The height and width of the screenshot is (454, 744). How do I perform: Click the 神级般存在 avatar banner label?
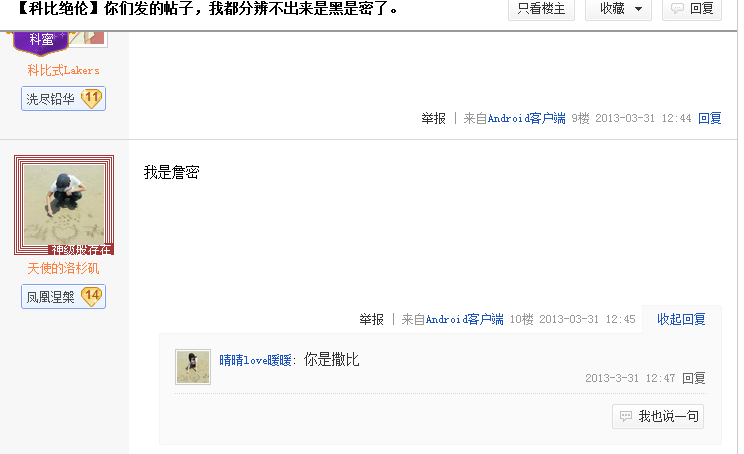point(81,250)
